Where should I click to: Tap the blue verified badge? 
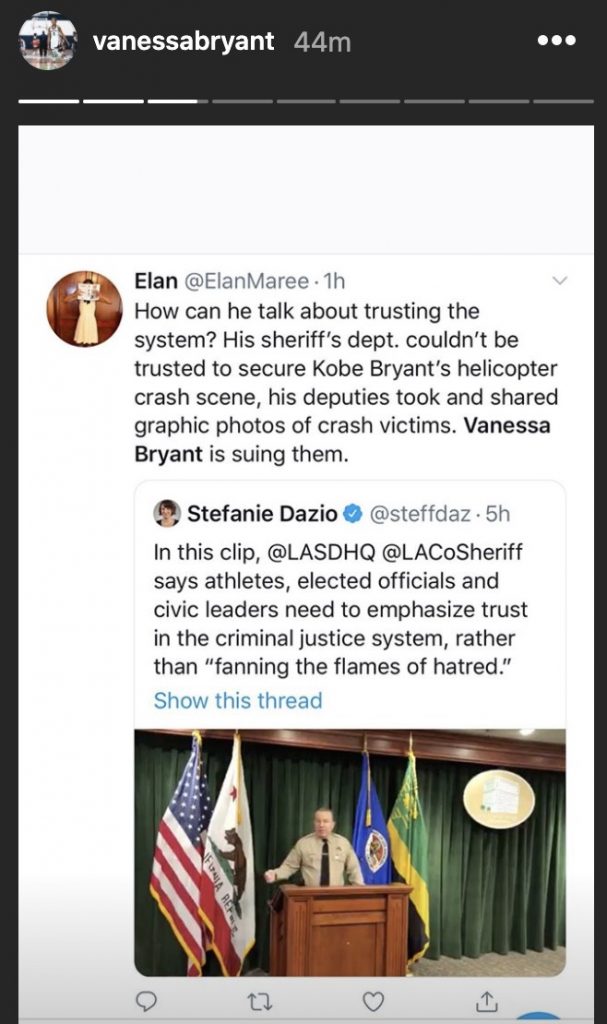353,514
